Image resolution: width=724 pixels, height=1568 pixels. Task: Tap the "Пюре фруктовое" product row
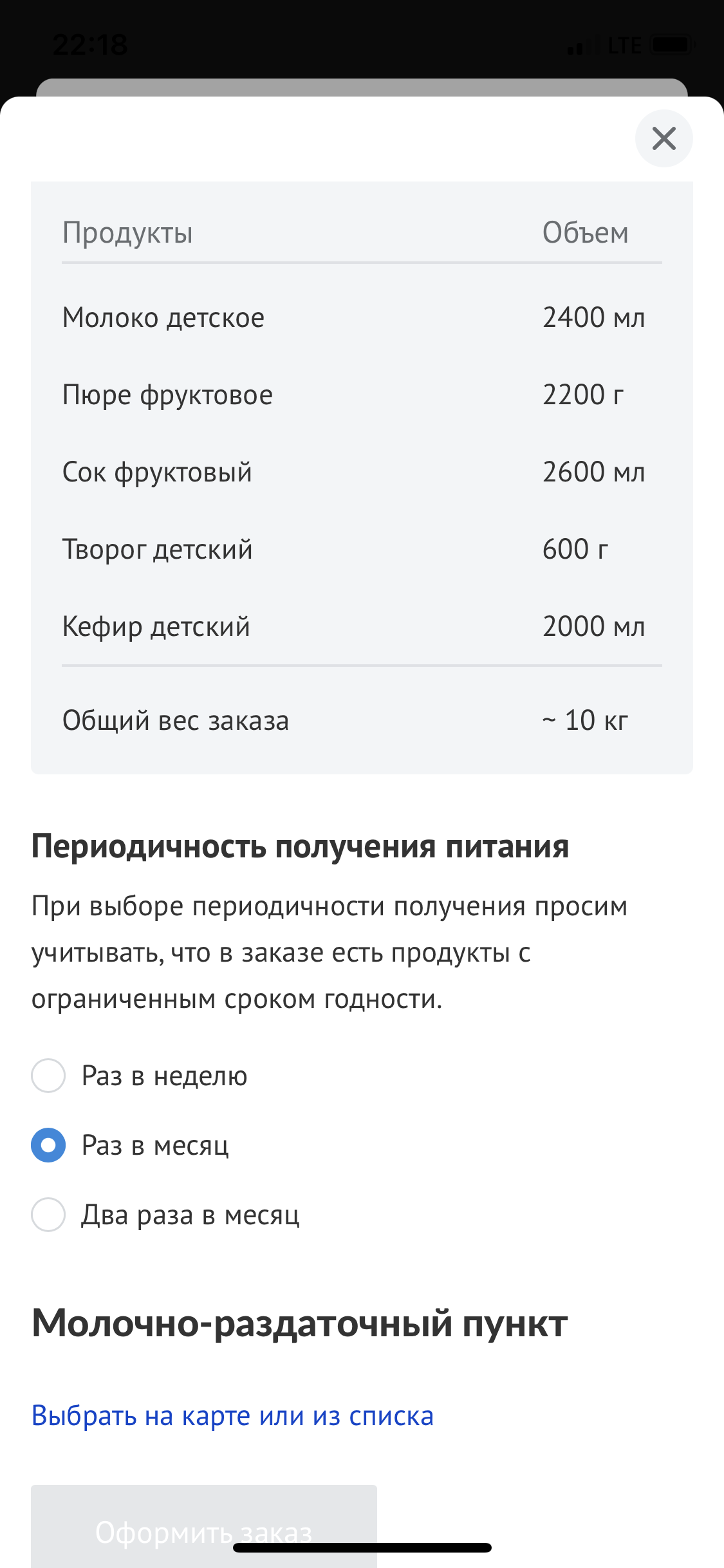pos(362,395)
